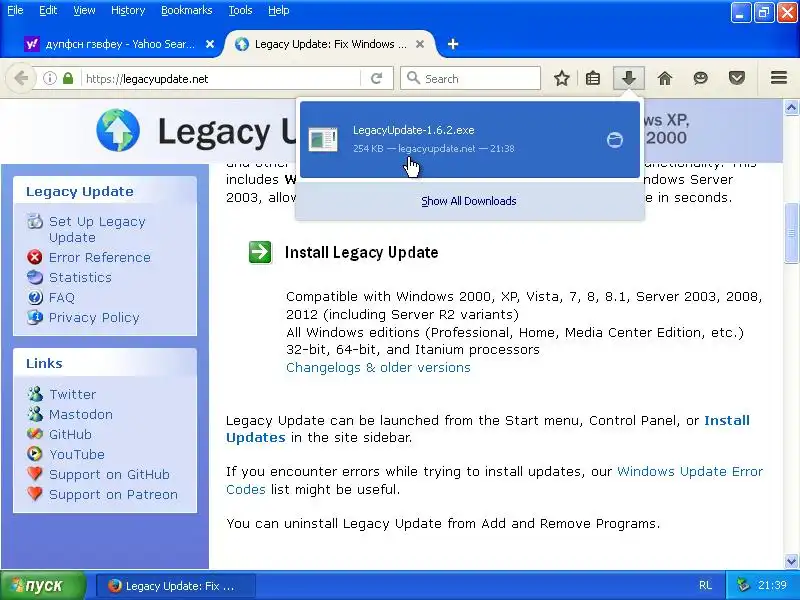Visit the Mastodon link
The image size is (800, 600).
point(81,414)
